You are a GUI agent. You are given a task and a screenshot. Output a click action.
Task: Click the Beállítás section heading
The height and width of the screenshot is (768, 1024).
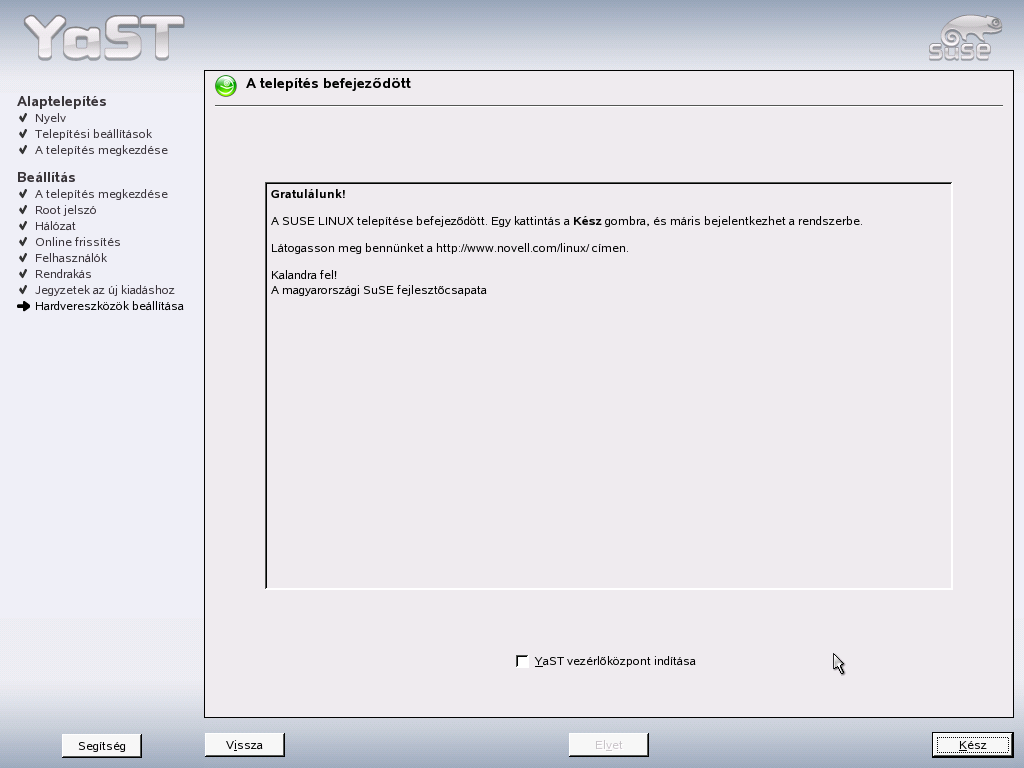46,178
